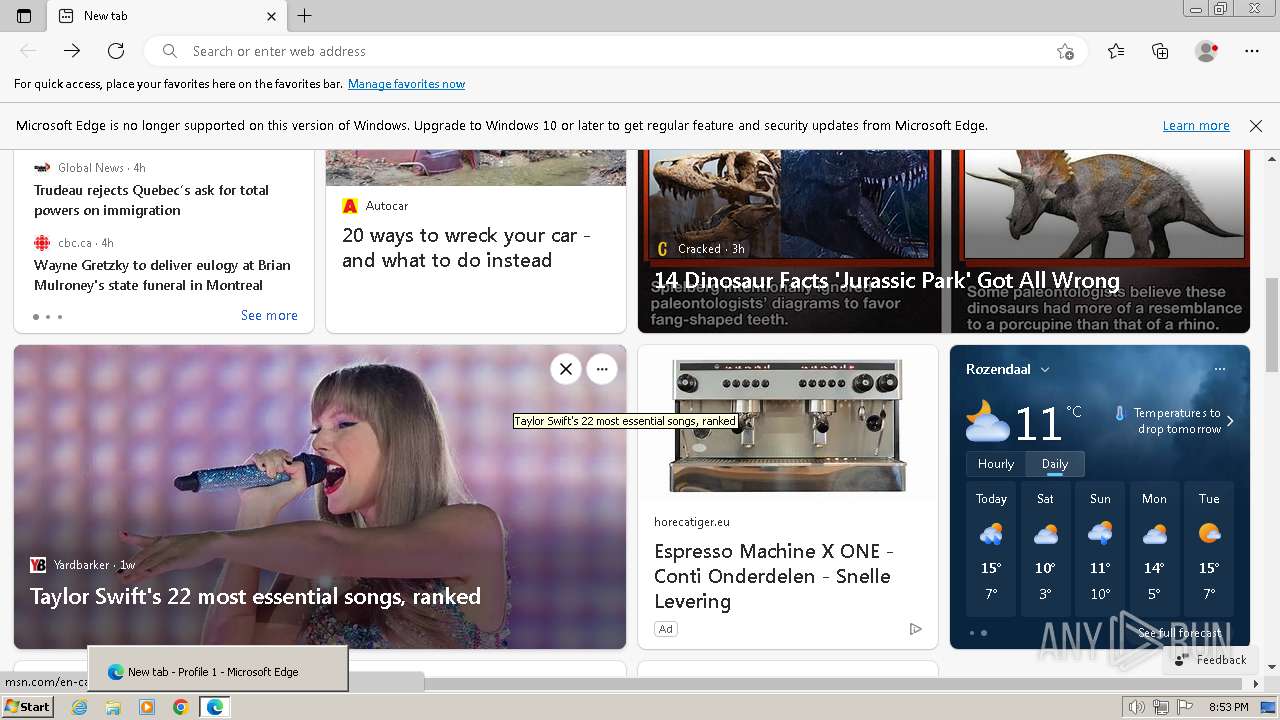1280x720 pixels.
Task: Select Monday forecast column
Action: pyautogui.click(x=1154, y=549)
